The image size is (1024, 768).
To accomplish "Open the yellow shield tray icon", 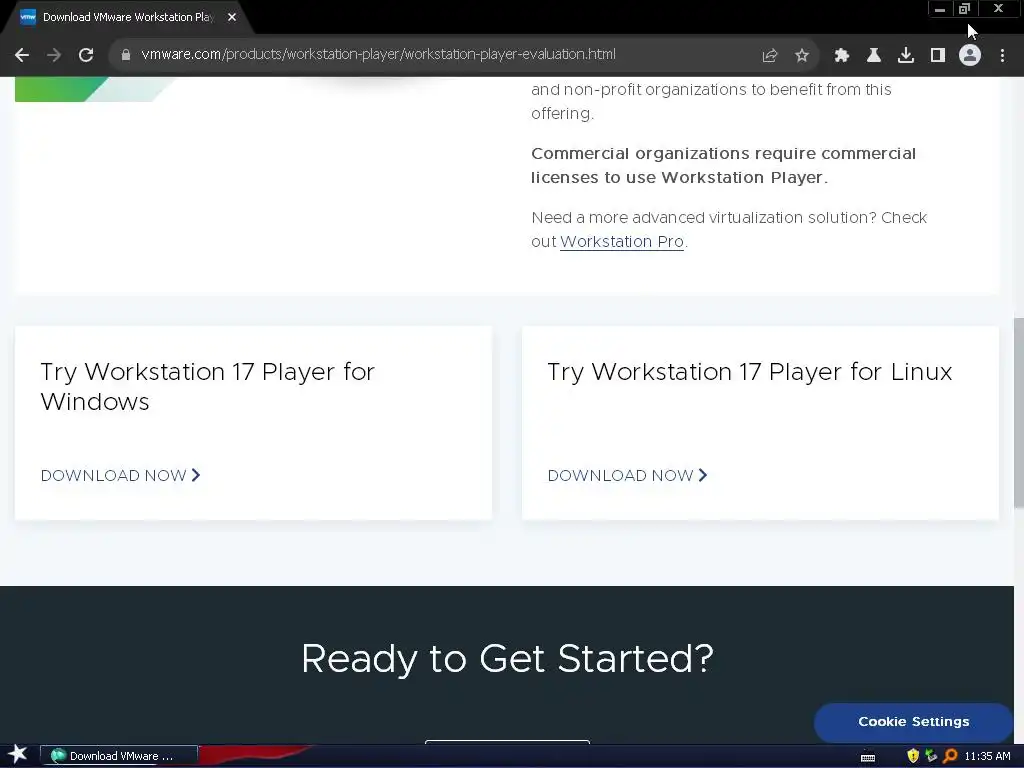I will click(913, 756).
